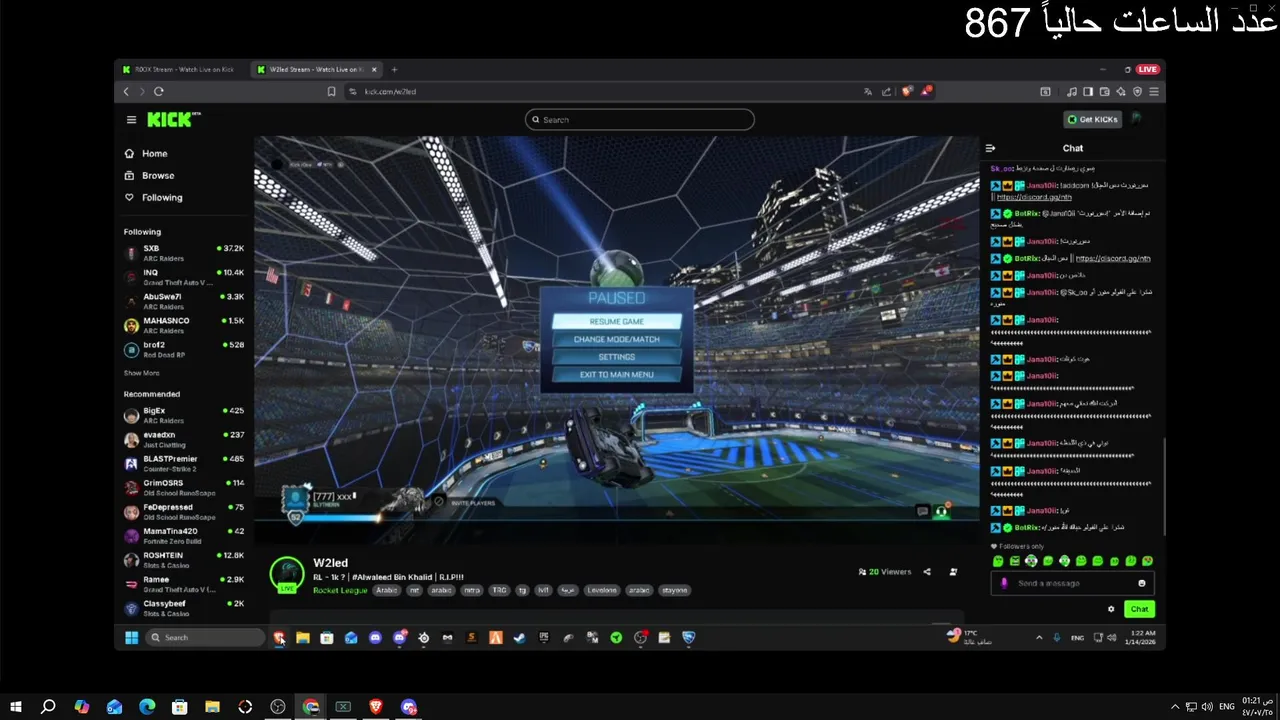Open Following in Kick sidebar
This screenshot has height=720, width=1280.
click(x=153, y=198)
